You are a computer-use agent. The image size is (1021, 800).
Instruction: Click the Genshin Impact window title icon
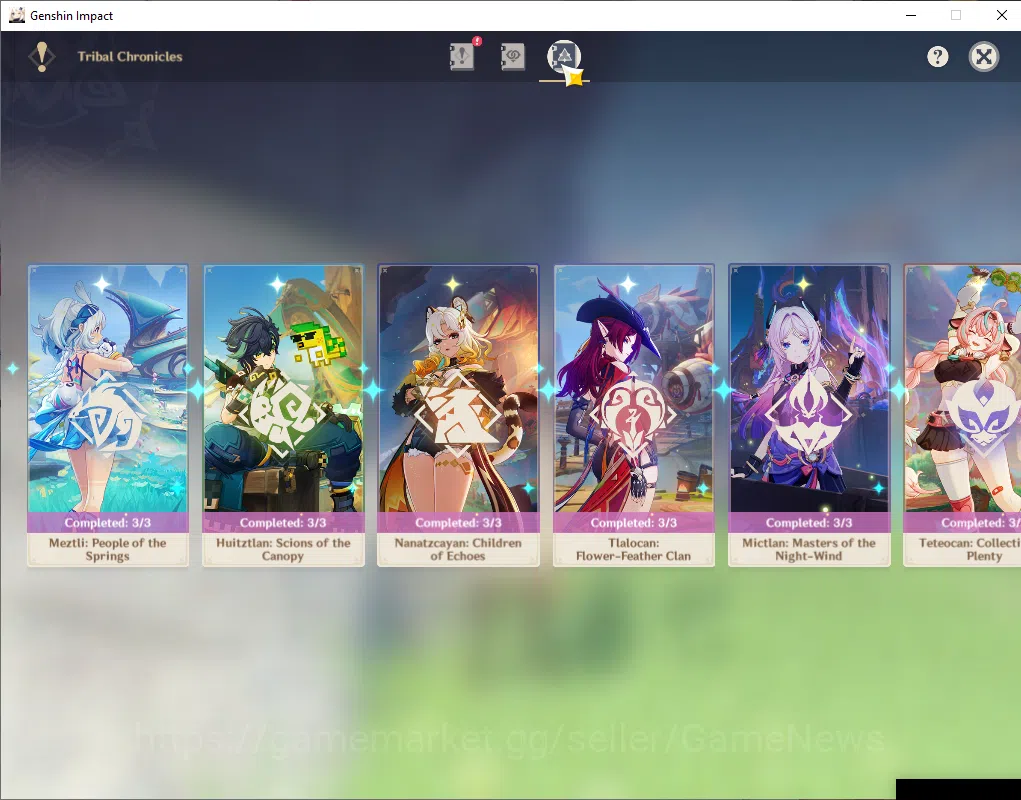(17, 15)
